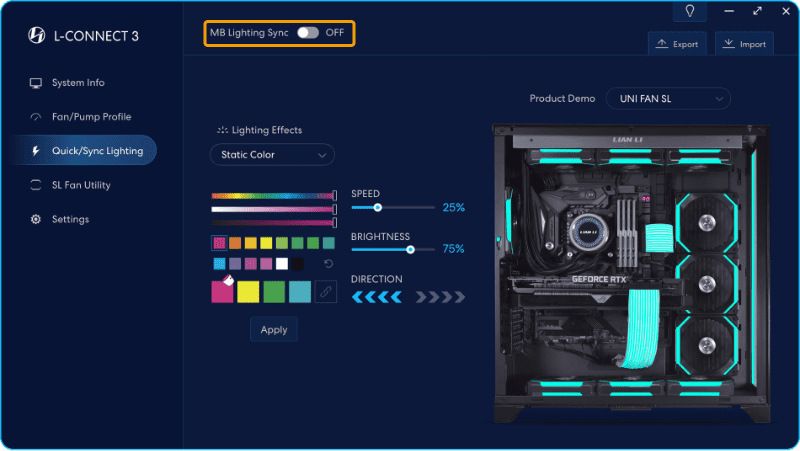Close the L-Connect window

786,11
